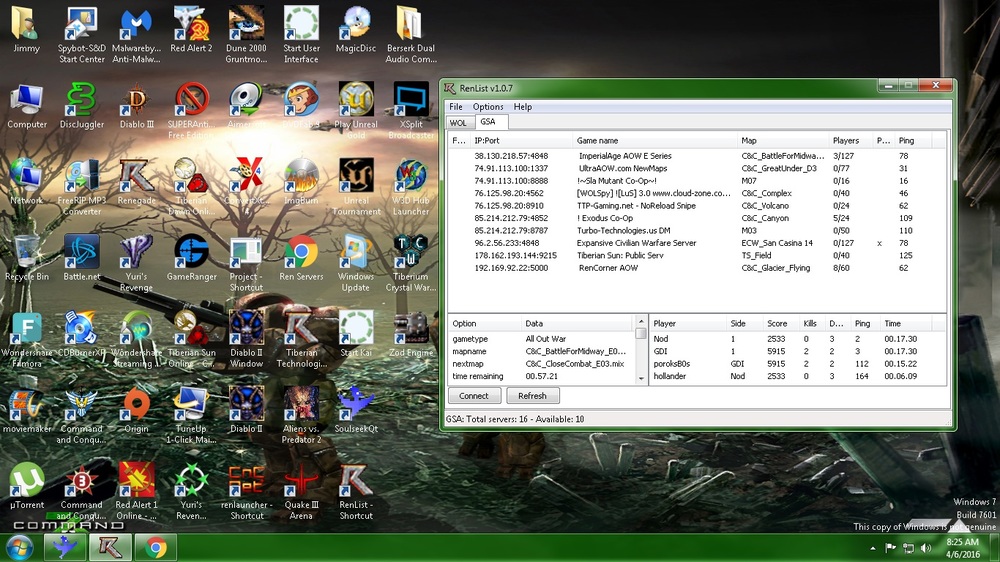Click the Connect button

point(474,396)
